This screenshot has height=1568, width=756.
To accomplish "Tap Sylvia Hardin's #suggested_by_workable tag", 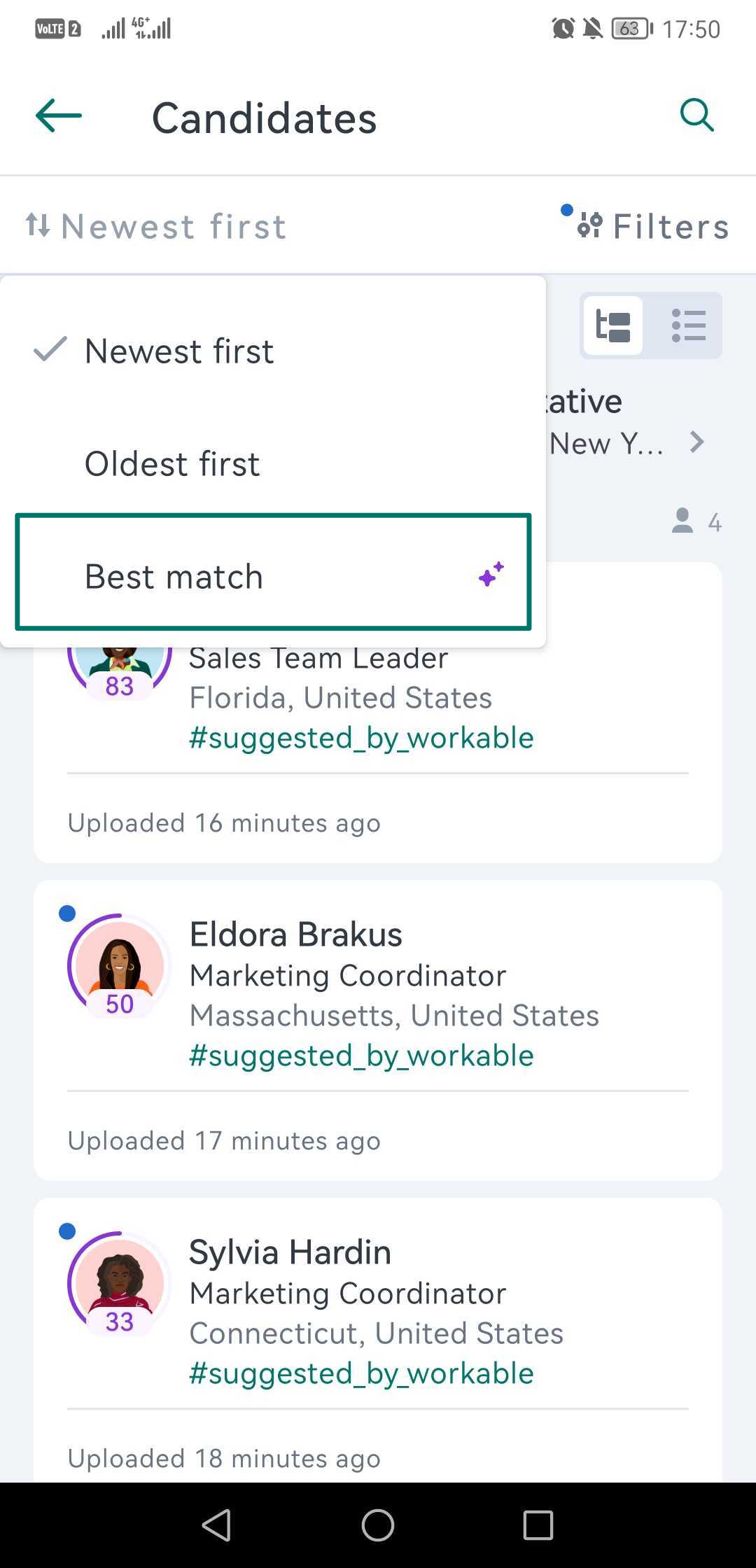I will (361, 1373).
